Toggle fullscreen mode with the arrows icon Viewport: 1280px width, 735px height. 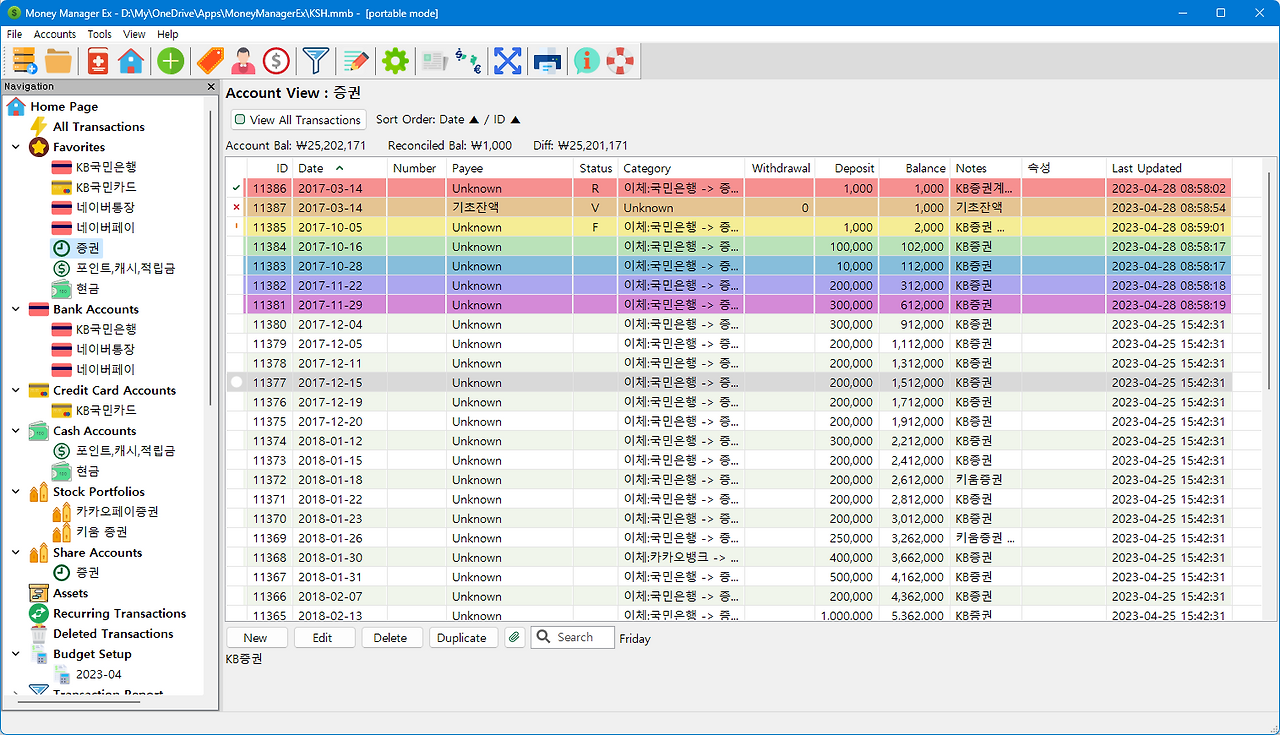click(507, 61)
